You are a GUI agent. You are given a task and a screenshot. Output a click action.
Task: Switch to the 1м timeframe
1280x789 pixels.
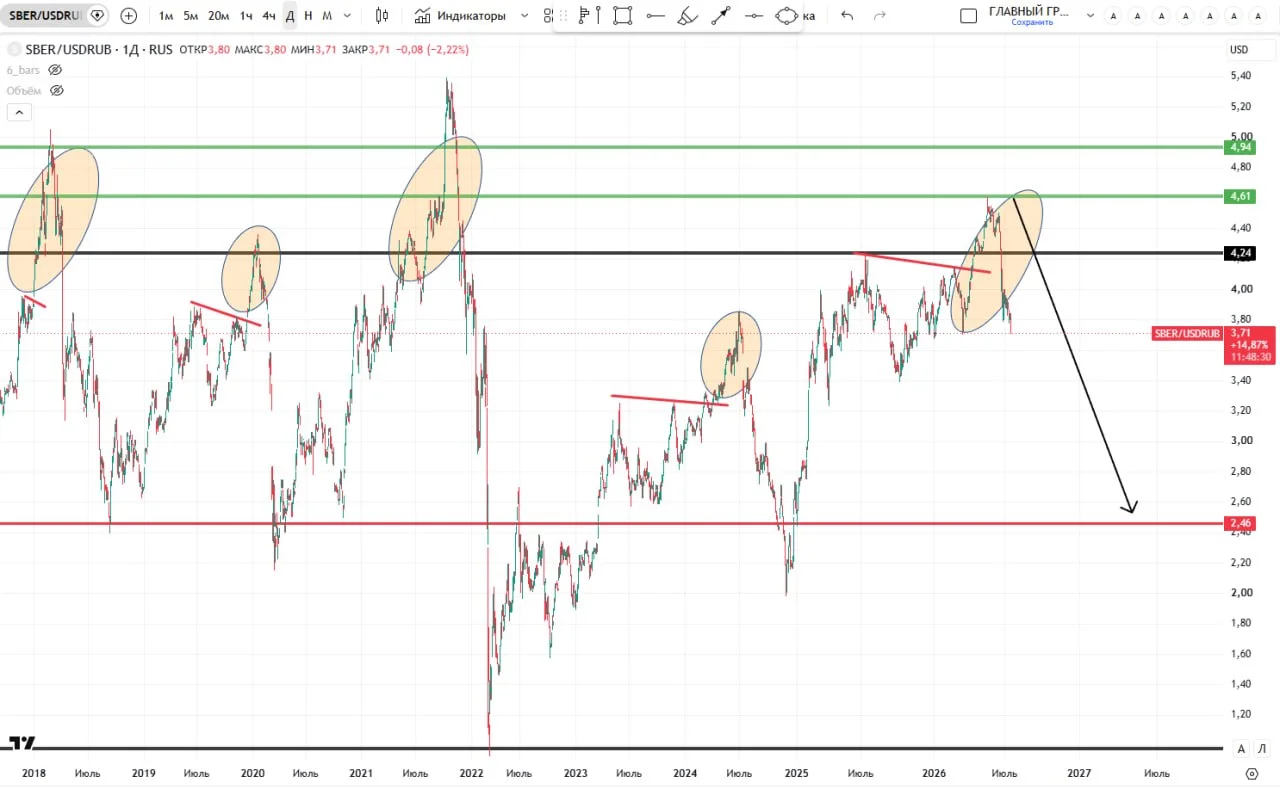click(x=166, y=16)
